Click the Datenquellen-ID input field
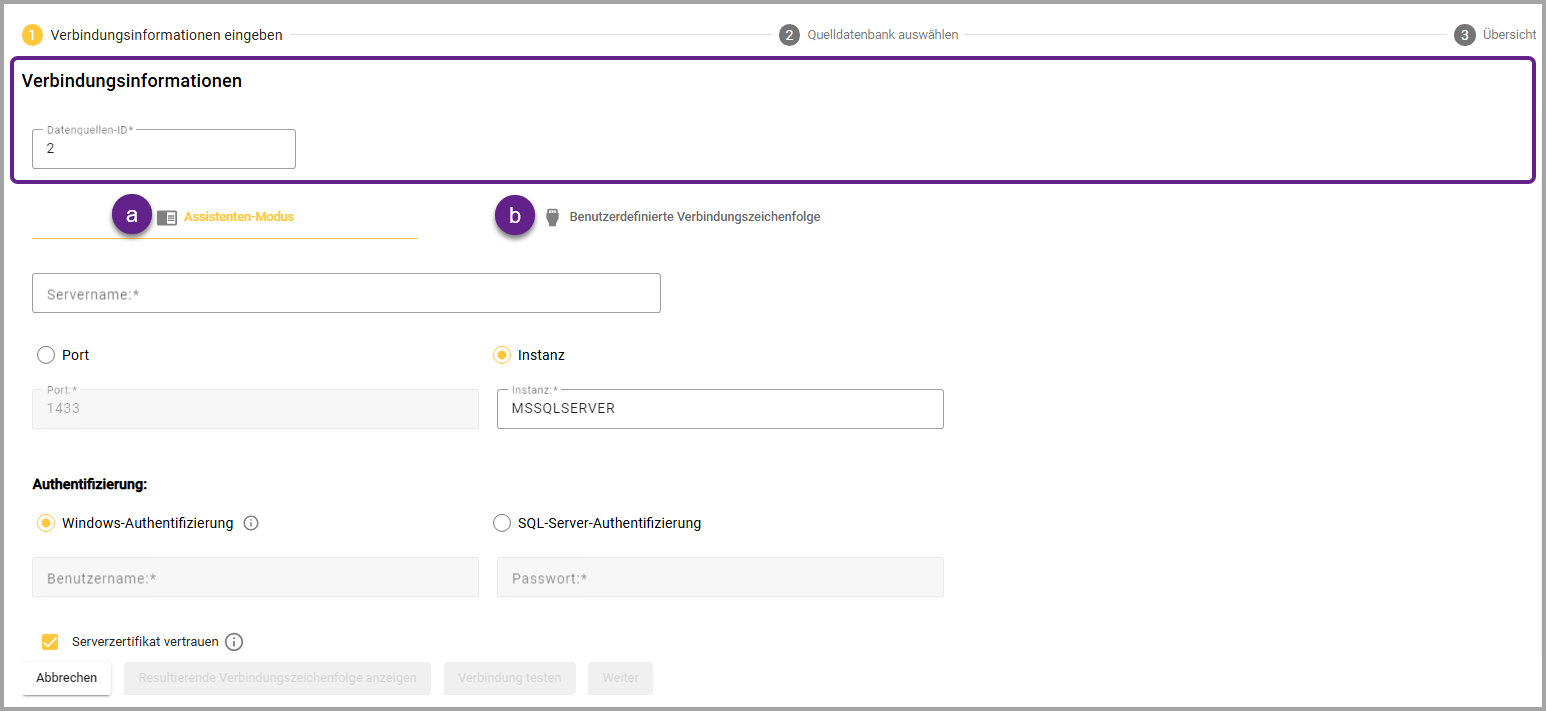The height and width of the screenshot is (711, 1546). tap(164, 149)
